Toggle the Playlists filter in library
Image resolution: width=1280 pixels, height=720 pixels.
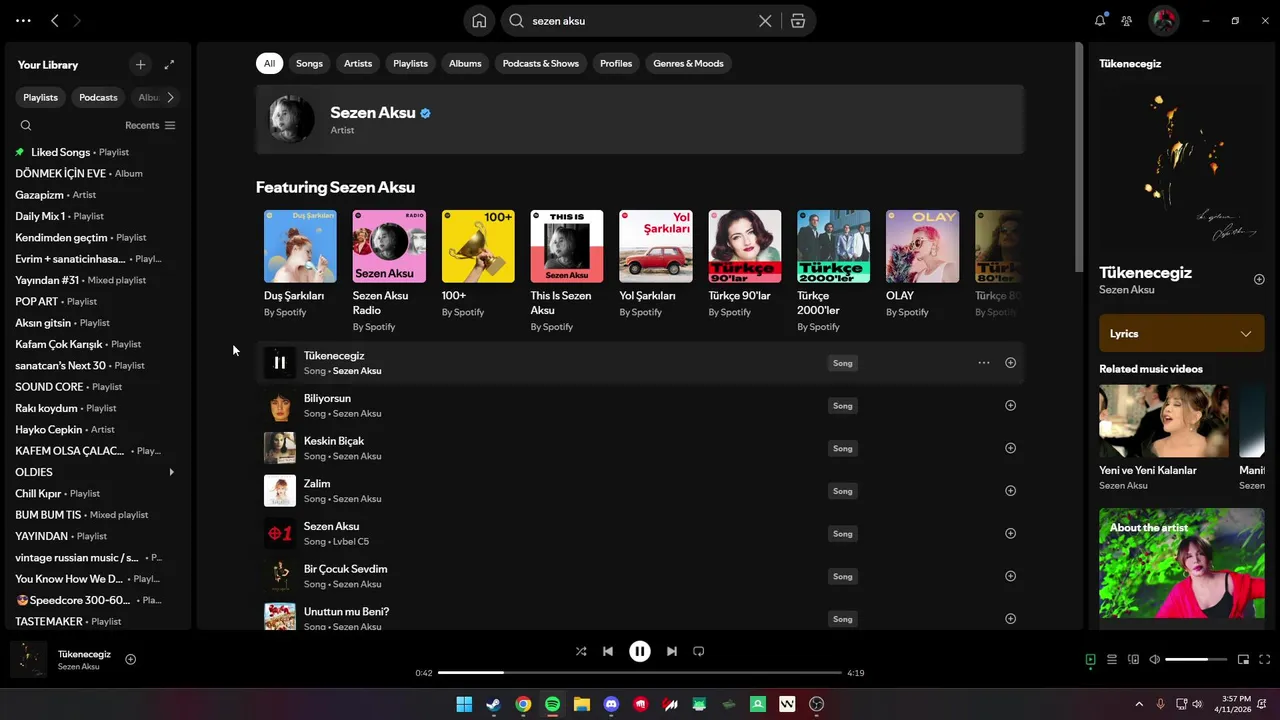tap(41, 97)
